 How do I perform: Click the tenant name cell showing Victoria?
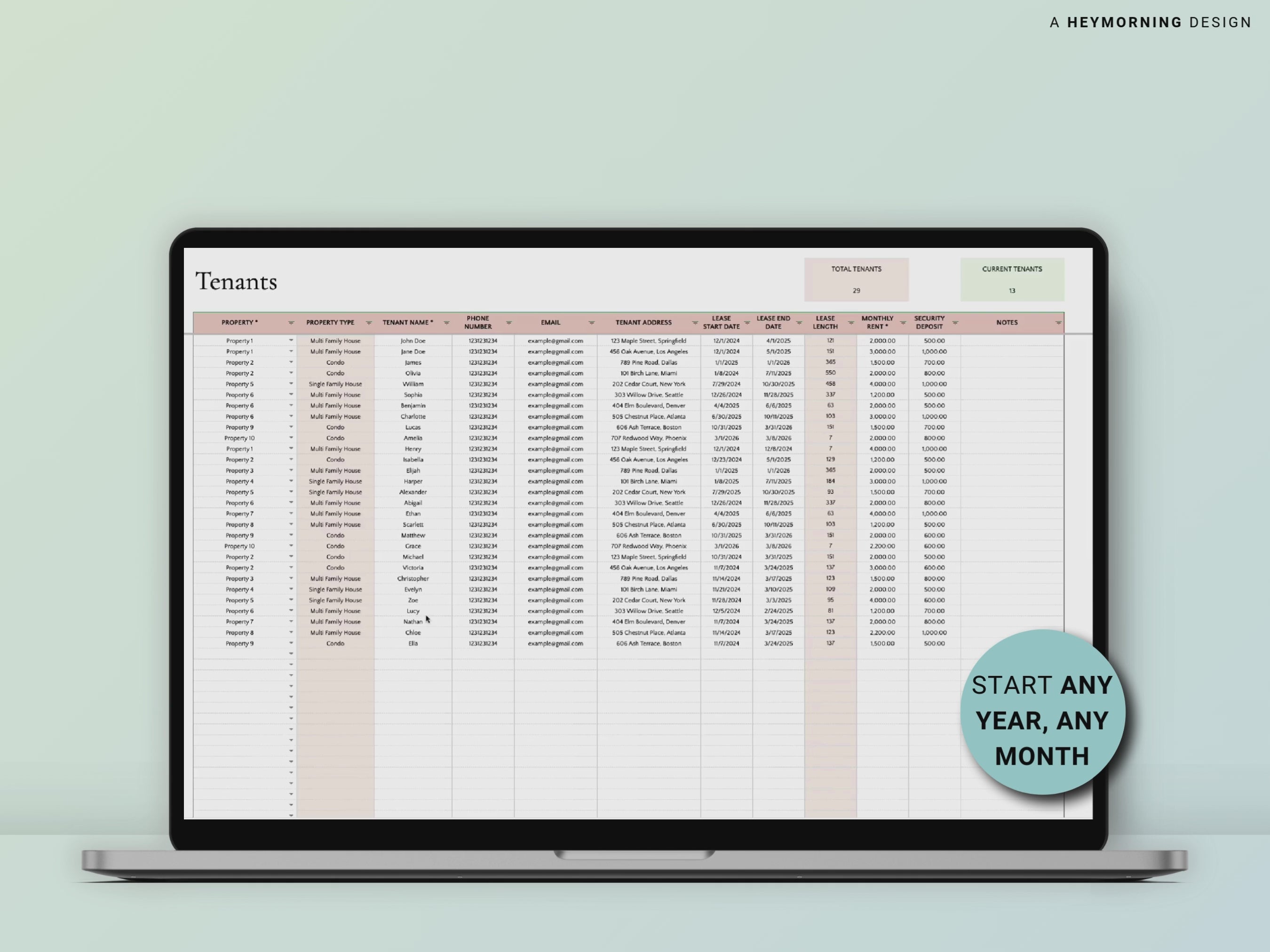(x=413, y=567)
